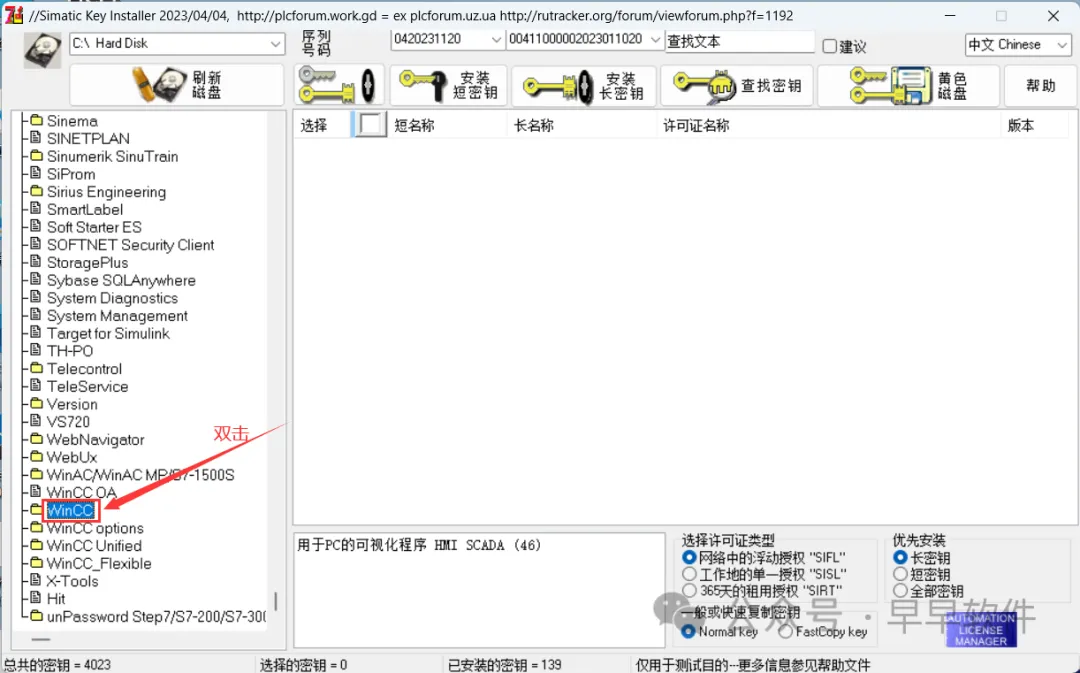The height and width of the screenshot is (673, 1080).
Task: Select Telecontrol in the tree
Action: coord(84,369)
